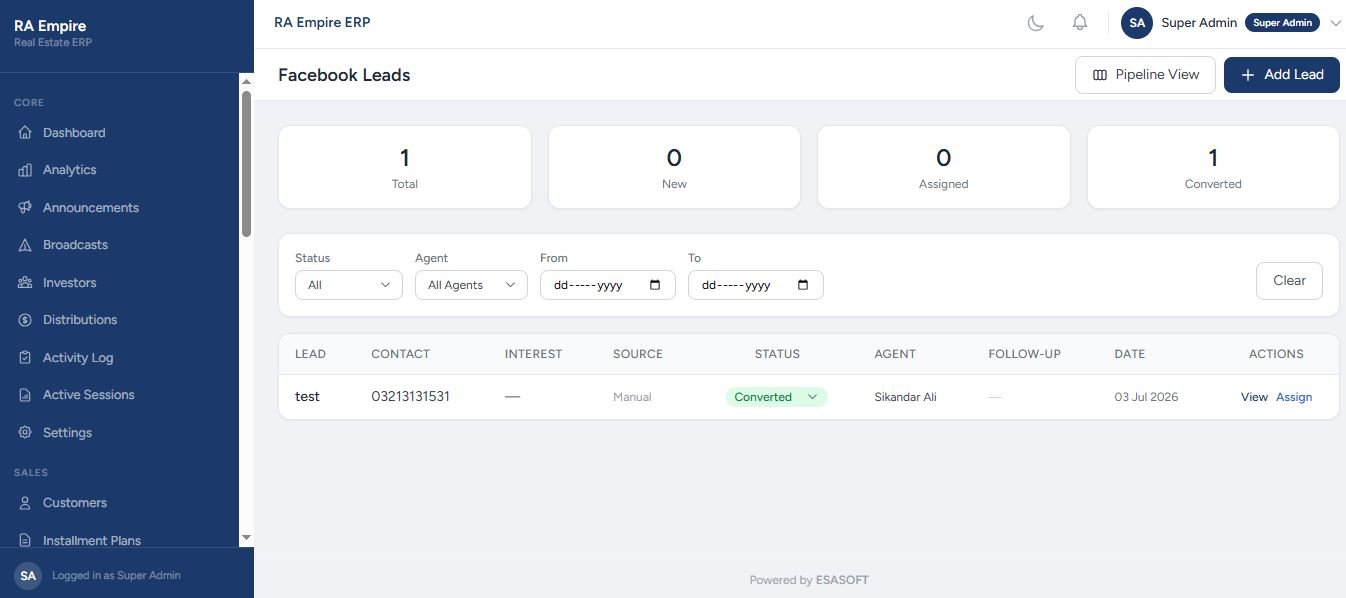This screenshot has height=598, width=1346.
Task: Click the Logged in as Super Admin text
Action: 116,575
